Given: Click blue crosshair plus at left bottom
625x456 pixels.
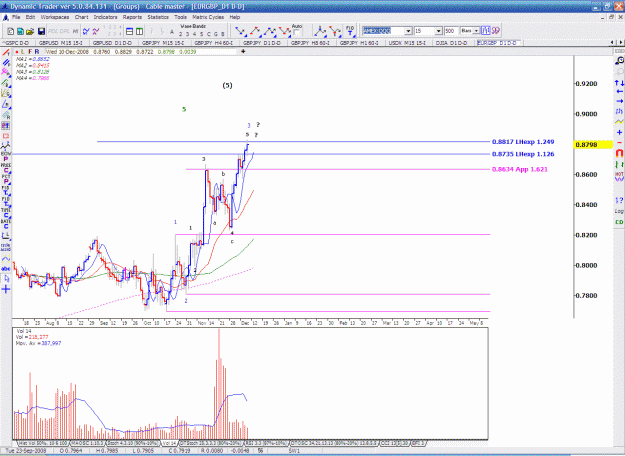Looking at the screenshot, I should [x=6, y=290].
